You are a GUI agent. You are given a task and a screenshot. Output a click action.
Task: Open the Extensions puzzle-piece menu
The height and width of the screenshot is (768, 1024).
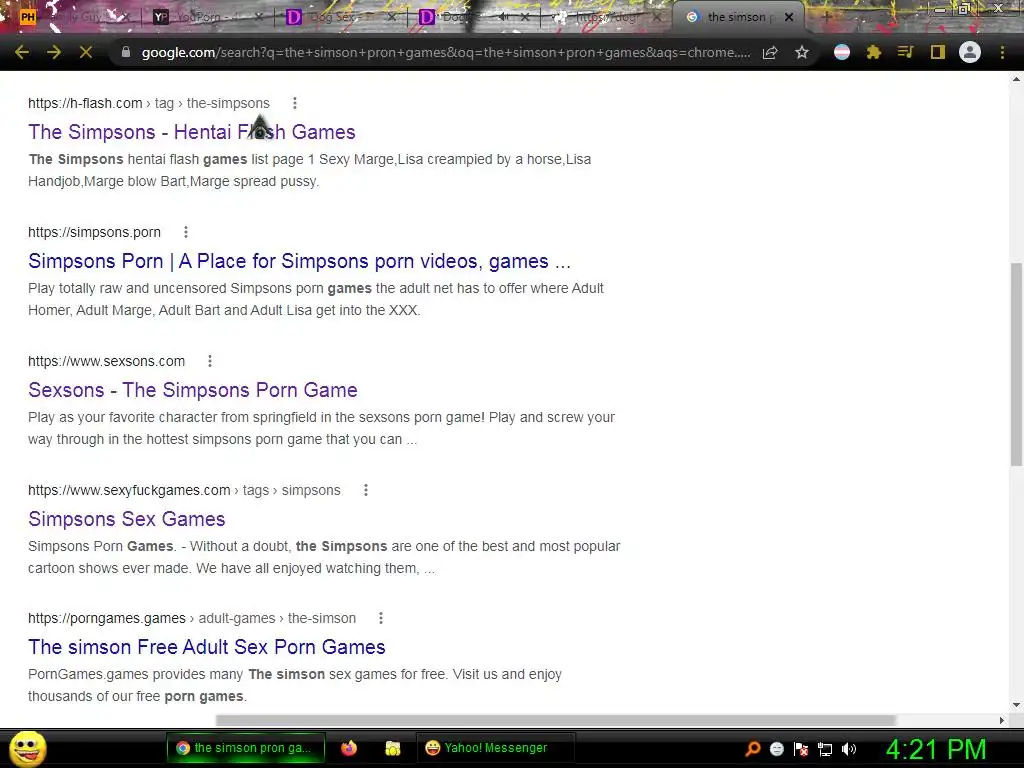[x=873, y=52]
